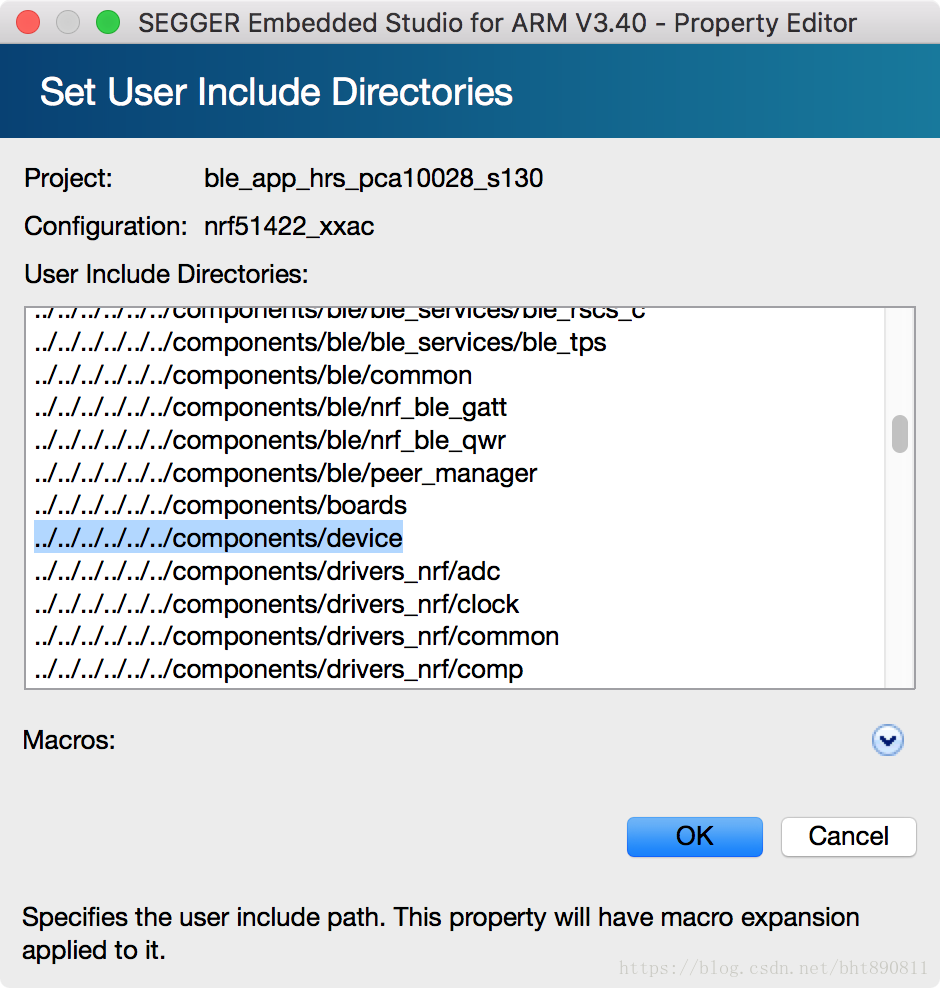
Task: Select the components/device include path
Action: (218, 538)
